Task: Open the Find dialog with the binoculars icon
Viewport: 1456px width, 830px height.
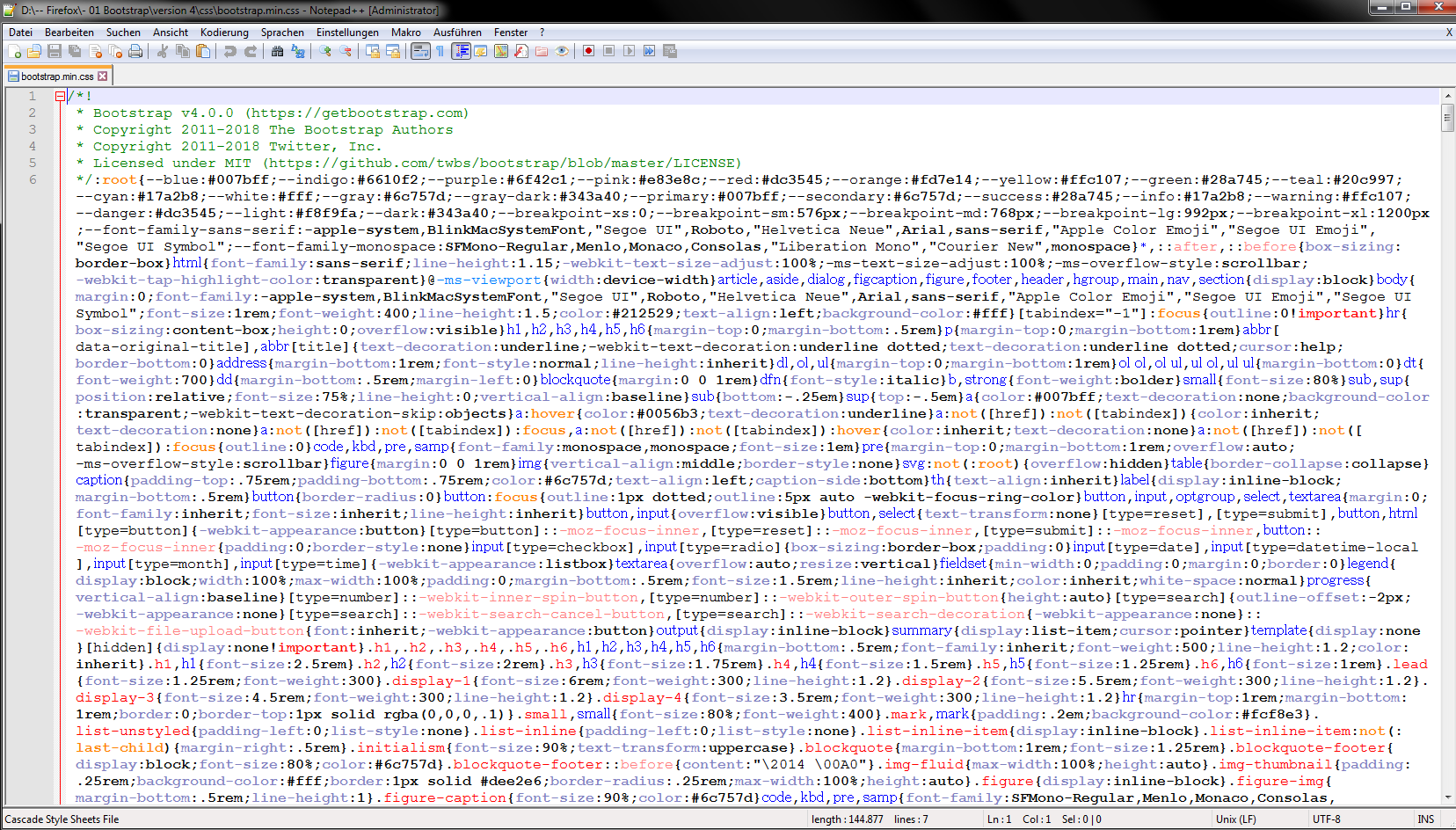Action: tap(277, 52)
